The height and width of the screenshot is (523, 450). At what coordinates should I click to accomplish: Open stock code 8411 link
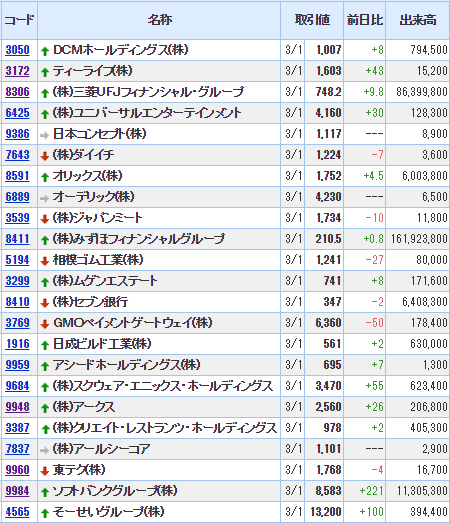(x=17, y=239)
